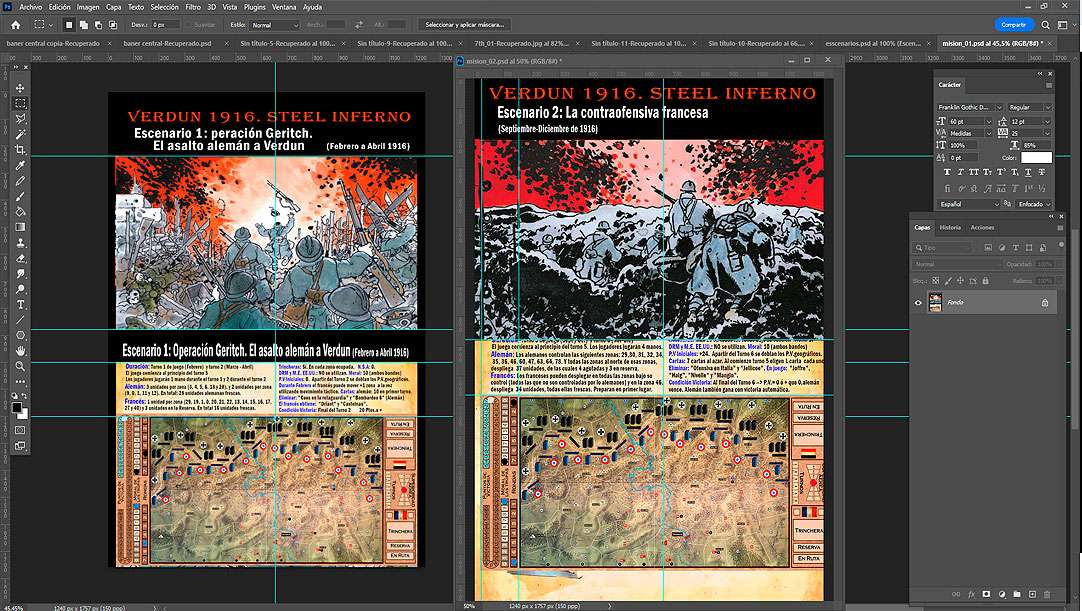Select the Polygon shape tool
This screenshot has height=611, width=1082.
click(21, 336)
